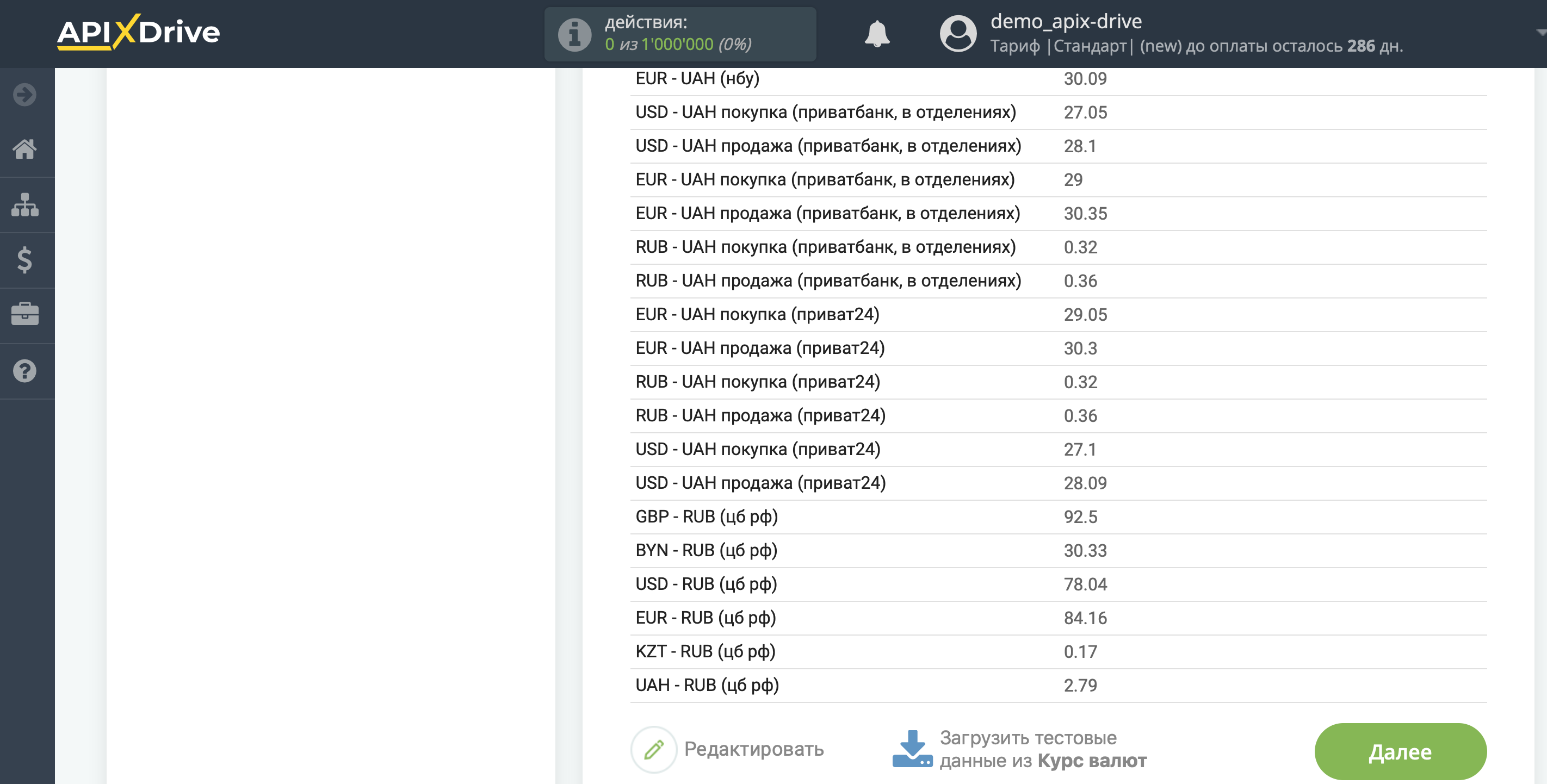The image size is (1547, 784).
Task: Select KZT - RUB (цб рф) row
Action: [1058, 651]
